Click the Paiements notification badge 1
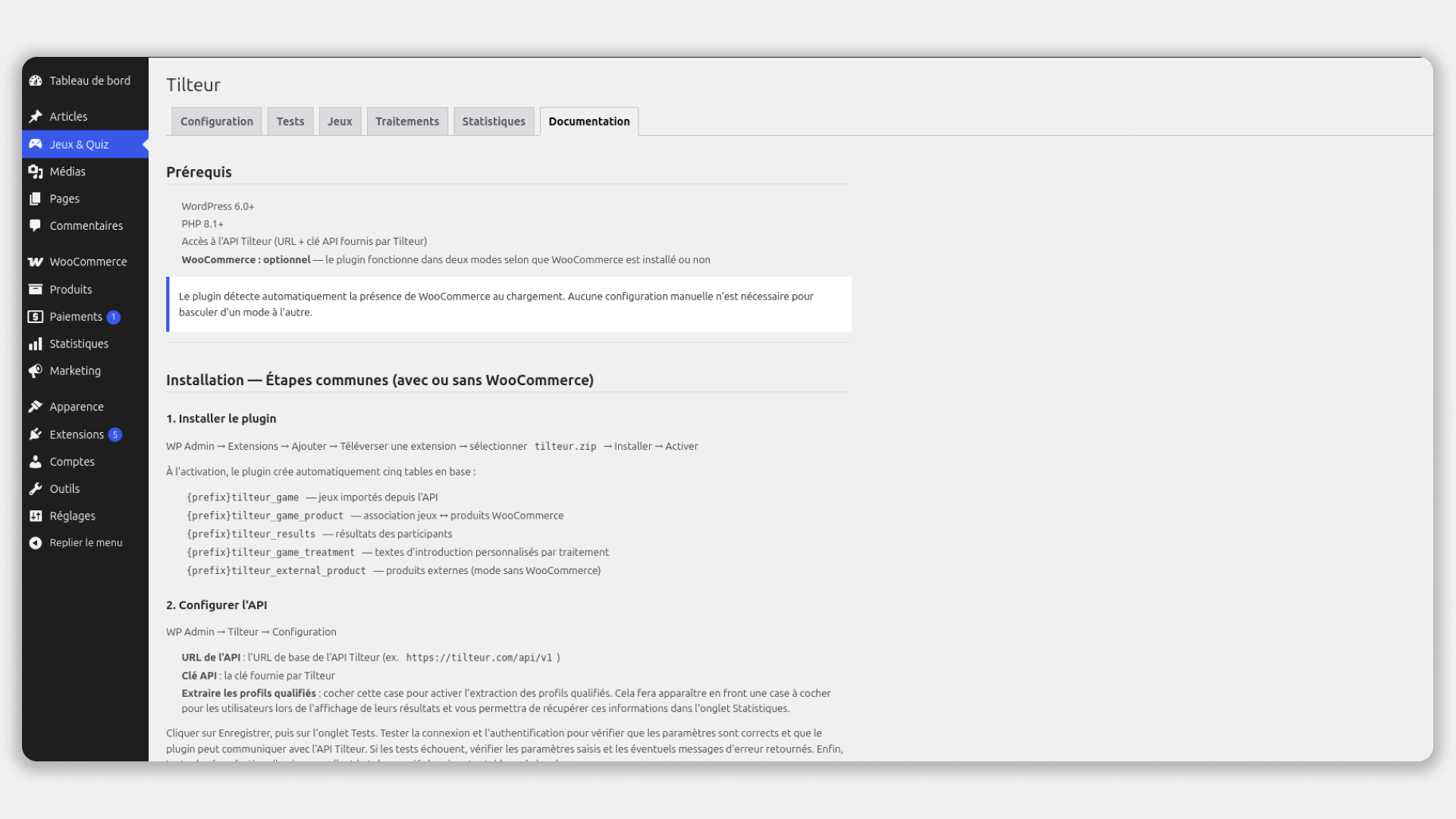The image size is (1456, 819). [x=114, y=317]
